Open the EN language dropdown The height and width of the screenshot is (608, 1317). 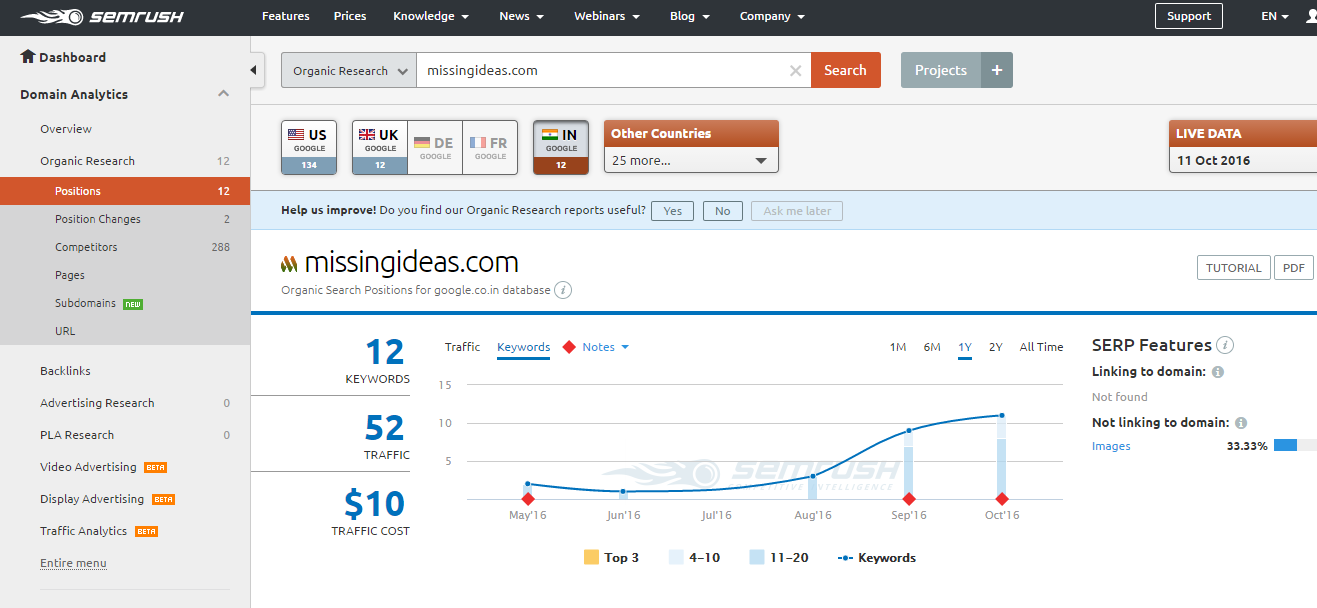[1275, 17]
